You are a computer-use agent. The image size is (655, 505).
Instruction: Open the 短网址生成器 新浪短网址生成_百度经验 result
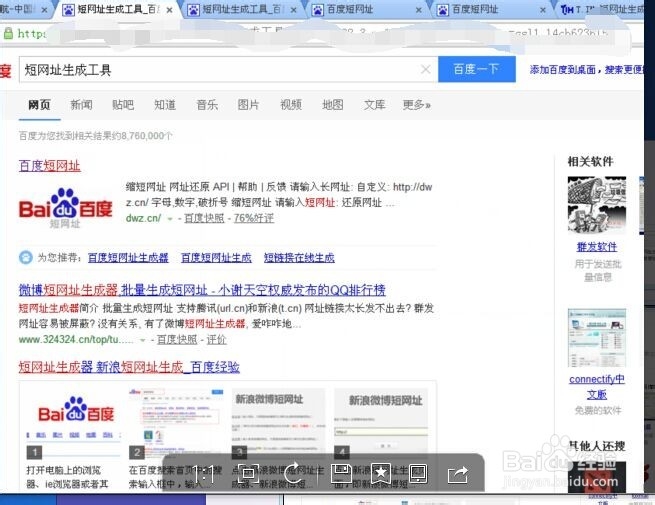coord(129,367)
